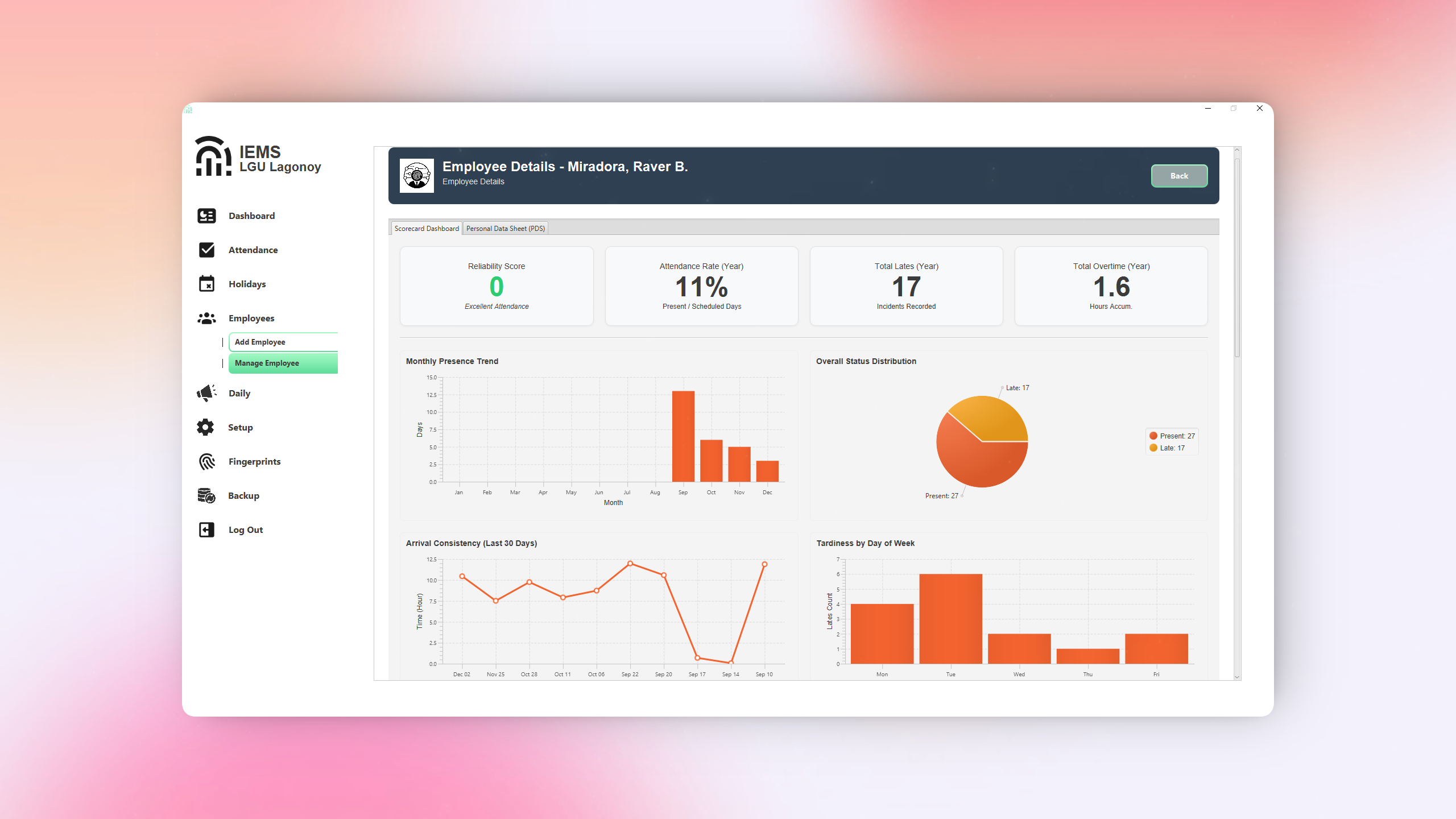
Task: Go to Fingerprints section
Action: click(254, 461)
